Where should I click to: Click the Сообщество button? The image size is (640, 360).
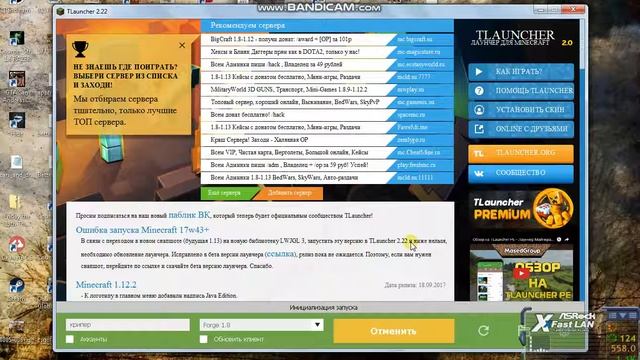pyautogui.click(x=521, y=173)
